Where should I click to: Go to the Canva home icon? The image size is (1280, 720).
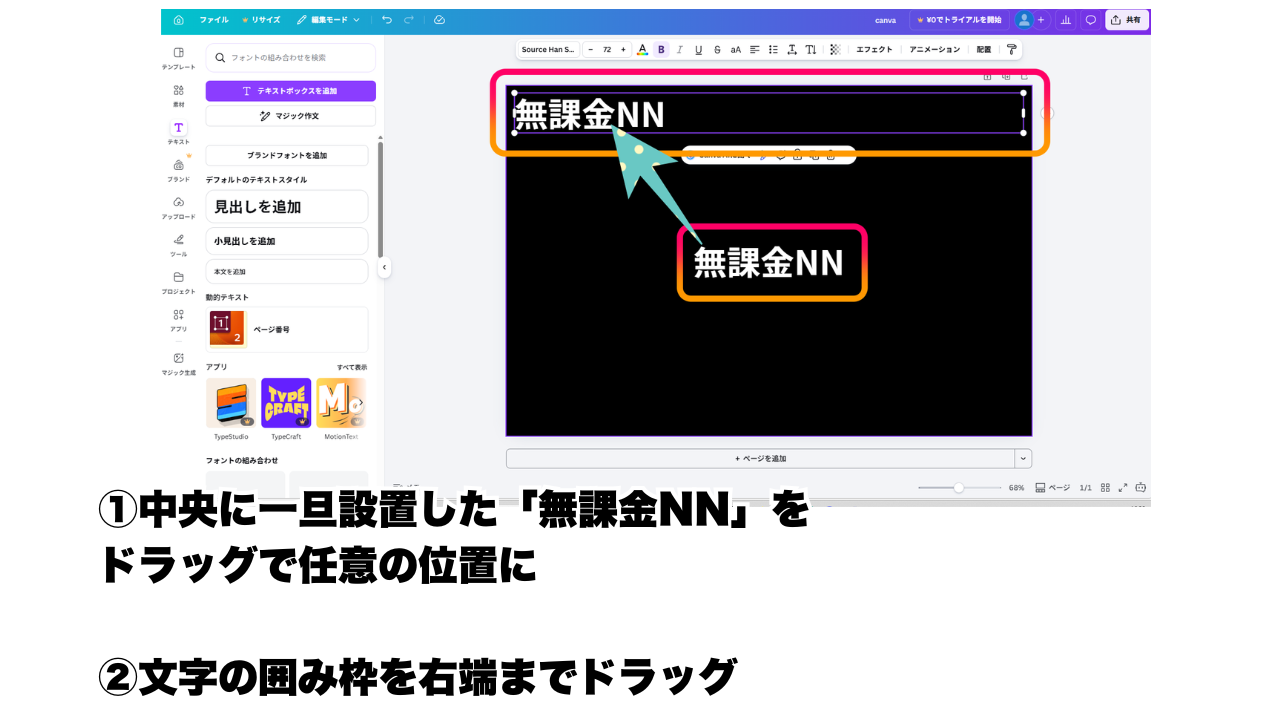point(179,20)
